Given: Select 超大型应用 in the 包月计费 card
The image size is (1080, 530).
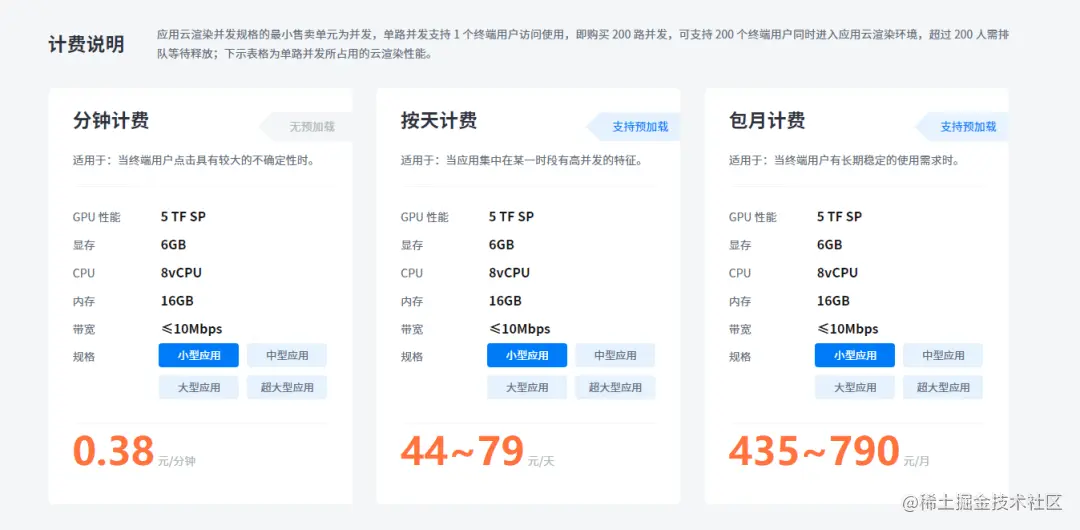Looking at the screenshot, I should (943, 387).
